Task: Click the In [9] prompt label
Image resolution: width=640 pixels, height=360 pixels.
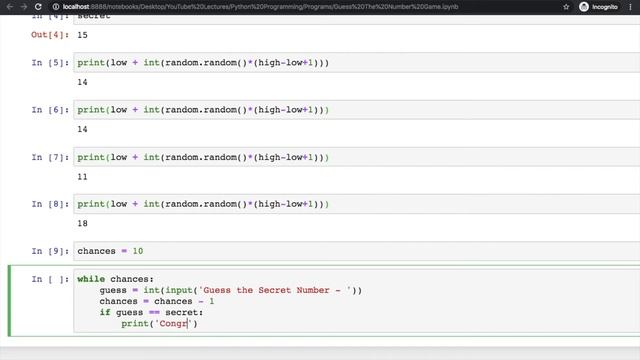Action: (x=50, y=251)
